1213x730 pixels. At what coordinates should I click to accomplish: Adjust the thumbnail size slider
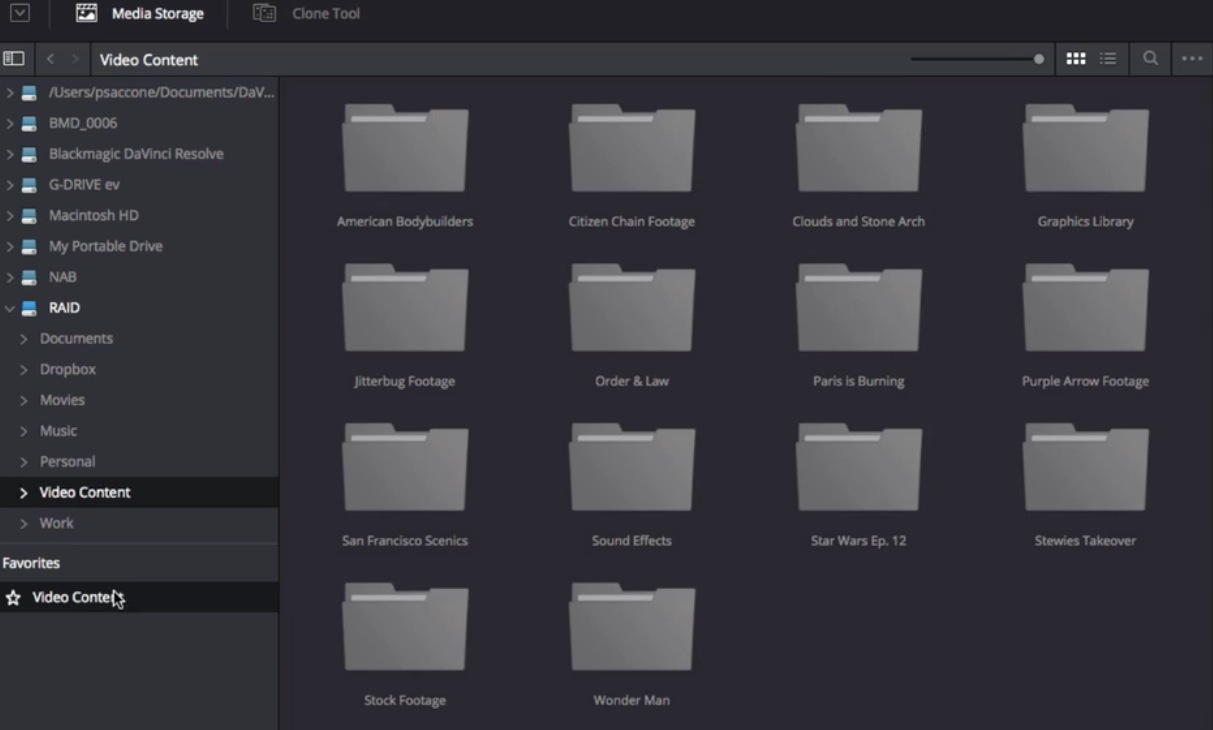click(1038, 59)
